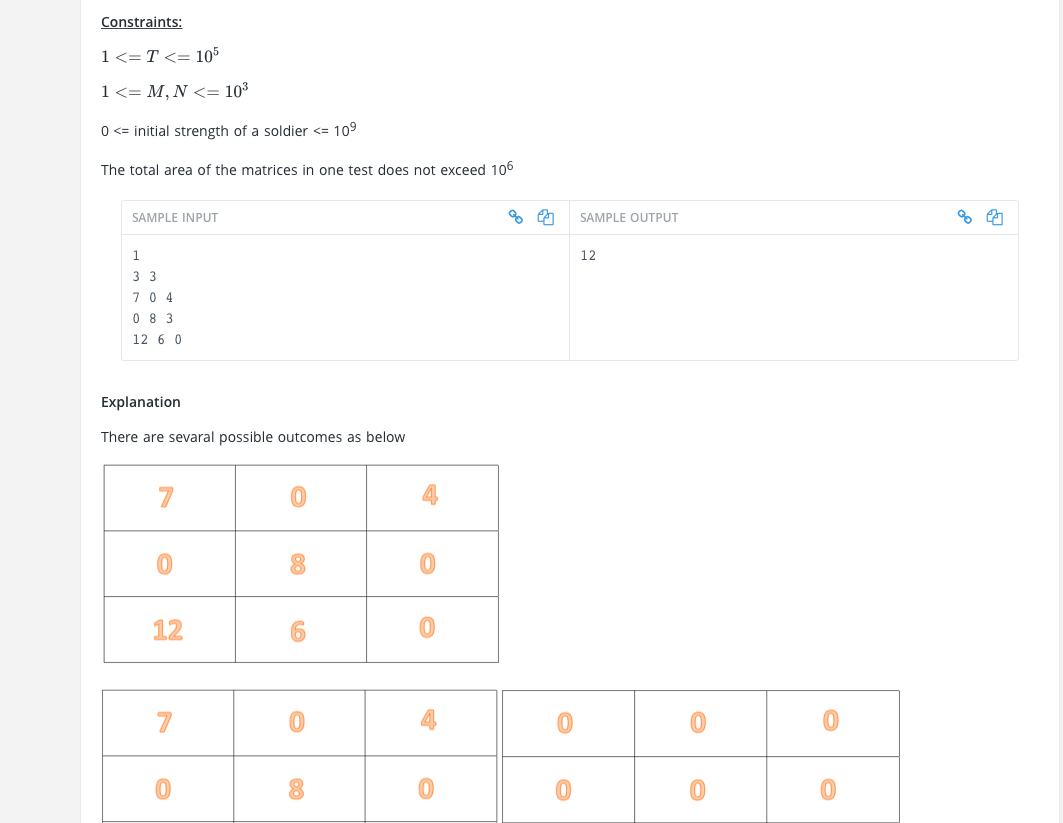Select the cell with 12 in first grid
Screen dimensions: 1063x823
pos(169,630)
